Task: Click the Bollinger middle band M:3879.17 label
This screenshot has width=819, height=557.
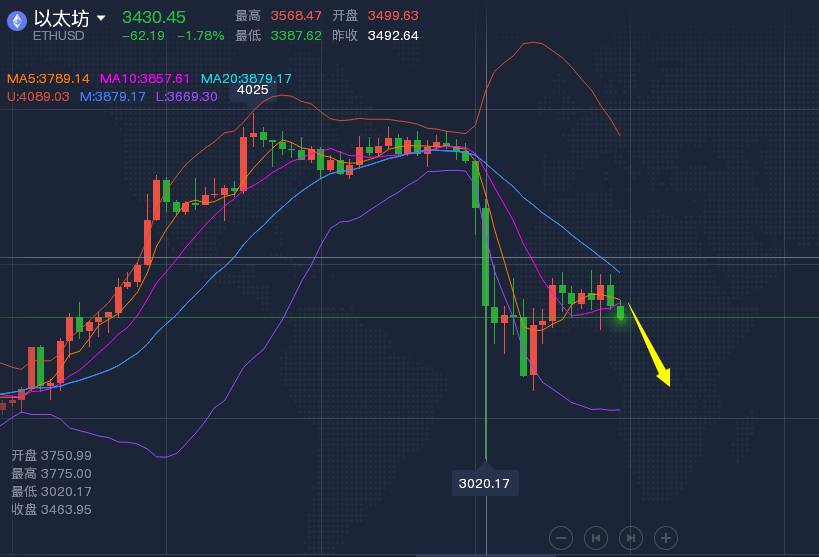Action: pos(112,96)
